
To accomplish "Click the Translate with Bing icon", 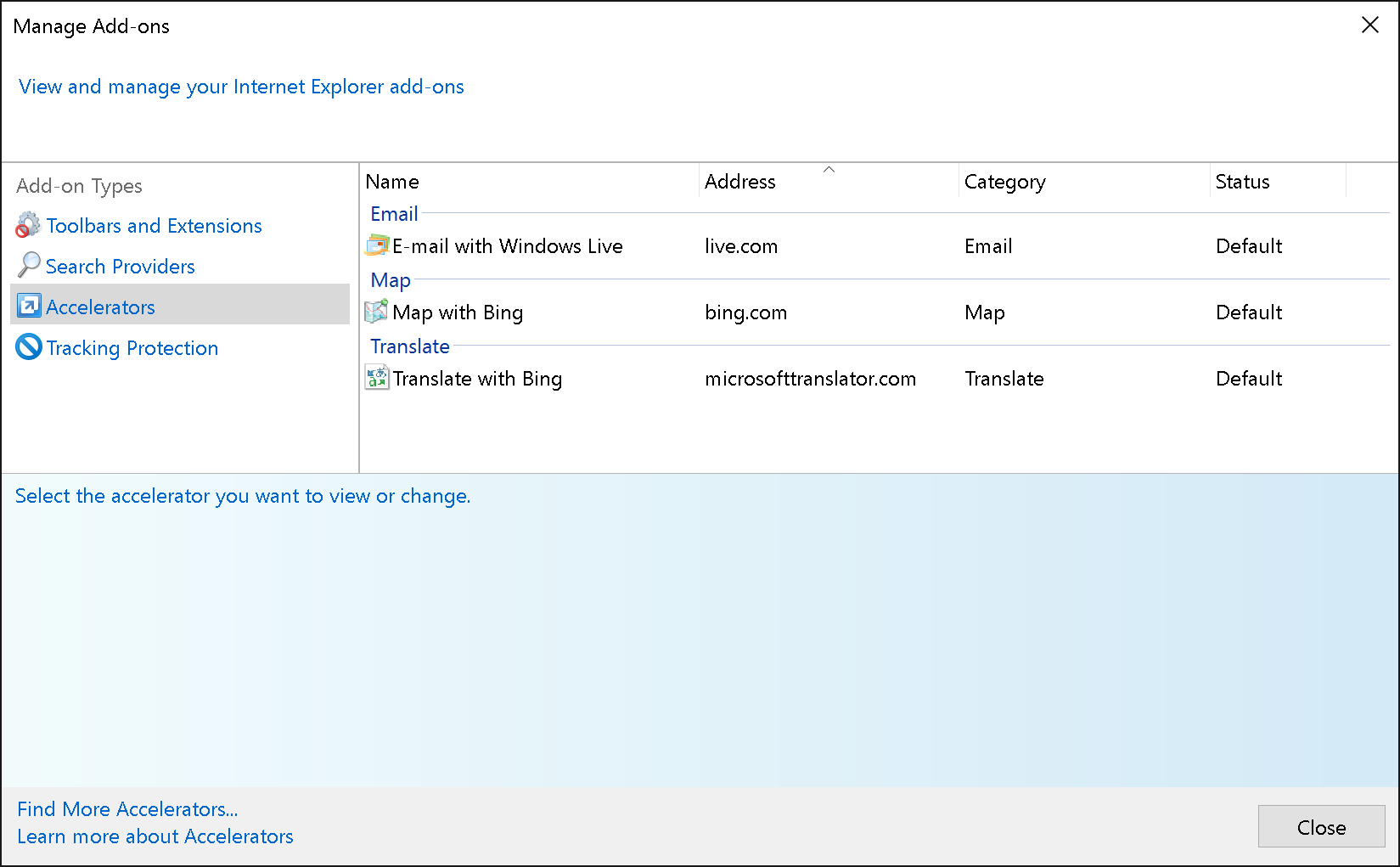I will [376, 377].
